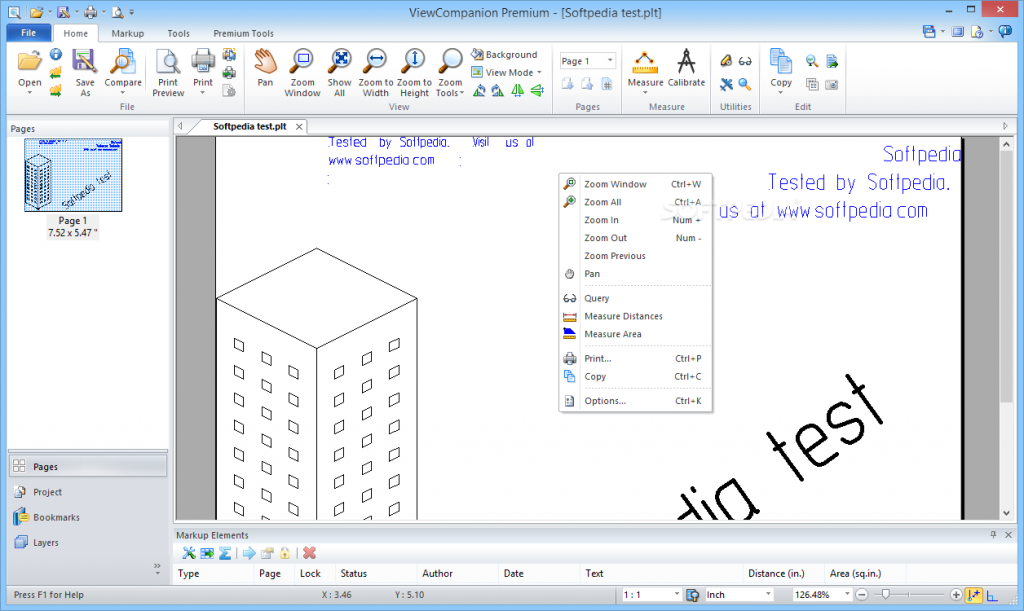Click the Zoom to Height icon
1024x611 pixels.
coord(414,72)
